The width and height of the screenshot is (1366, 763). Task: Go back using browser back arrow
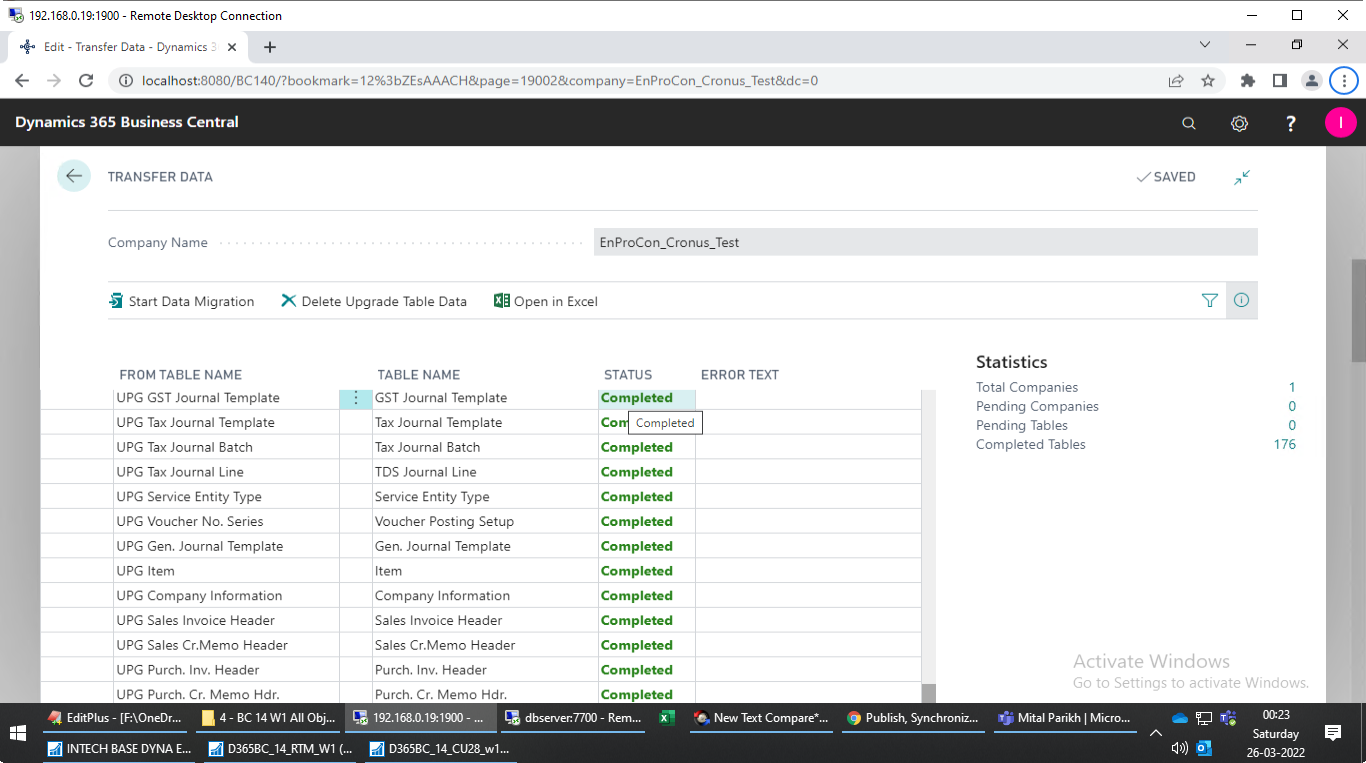23,81
